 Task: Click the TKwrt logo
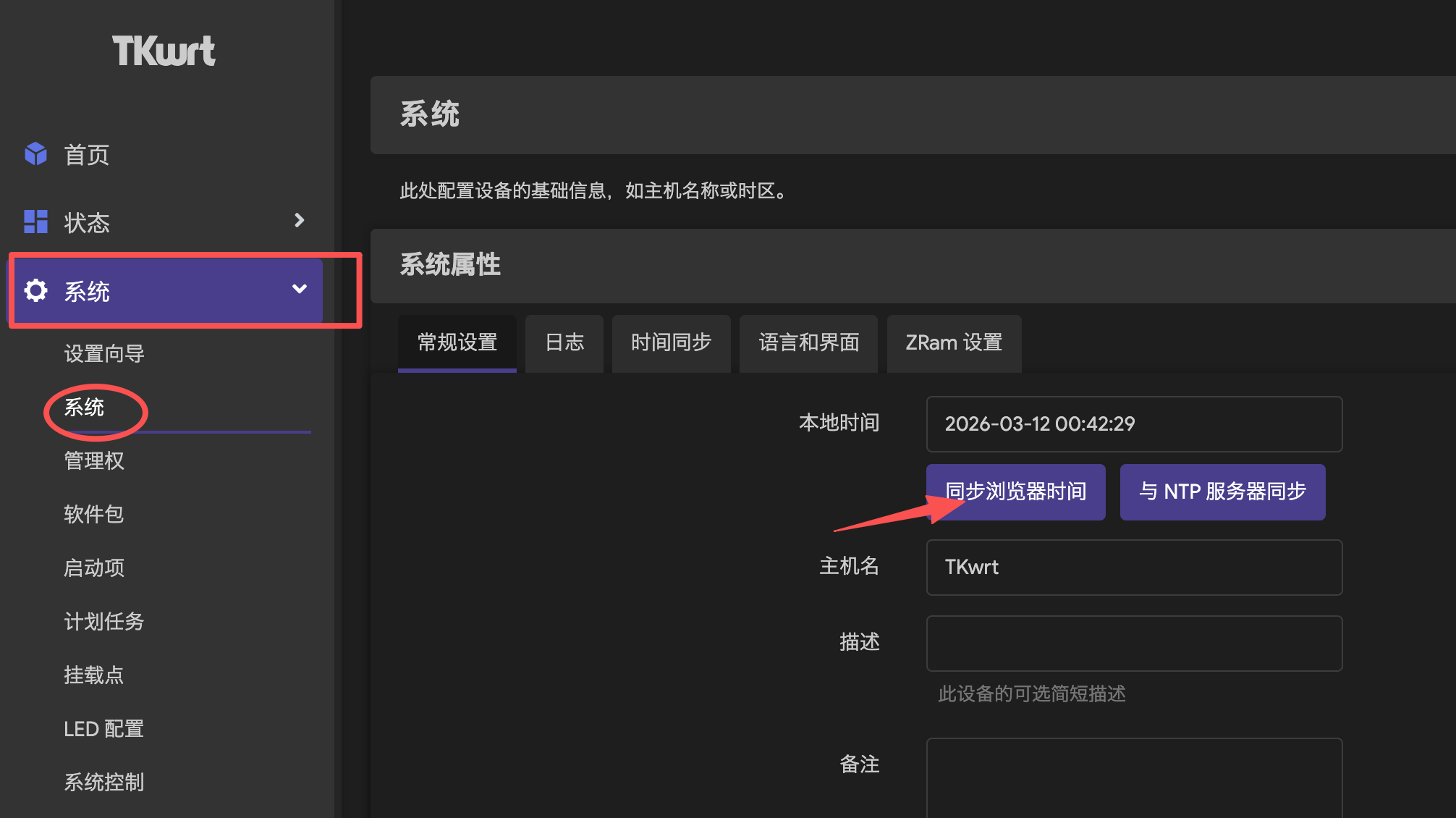pos(164,51)
